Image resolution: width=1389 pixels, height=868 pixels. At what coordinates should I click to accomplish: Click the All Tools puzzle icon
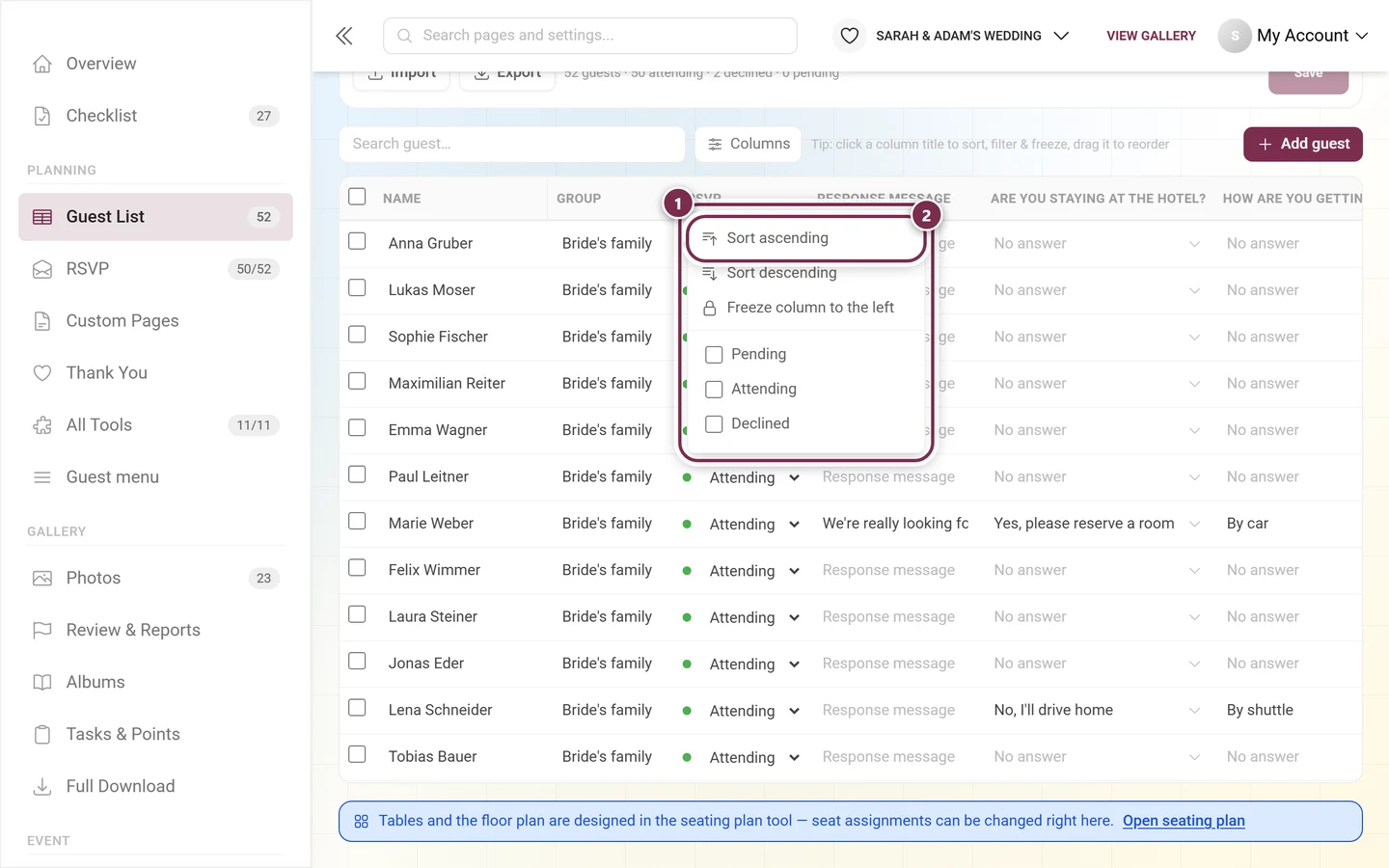click(x=42, y=425)
